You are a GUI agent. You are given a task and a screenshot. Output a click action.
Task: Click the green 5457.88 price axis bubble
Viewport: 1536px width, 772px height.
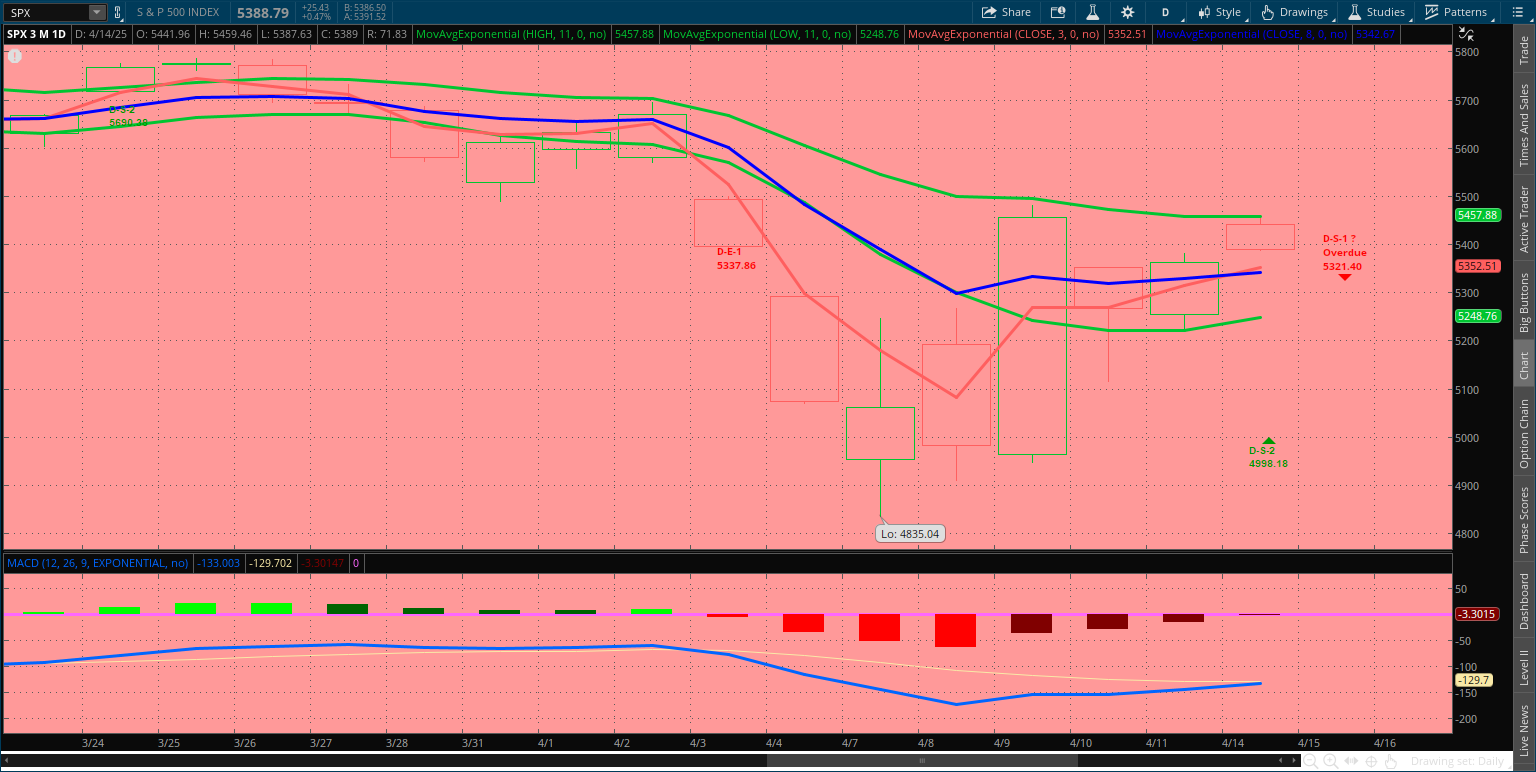[x=1477, y=215]
